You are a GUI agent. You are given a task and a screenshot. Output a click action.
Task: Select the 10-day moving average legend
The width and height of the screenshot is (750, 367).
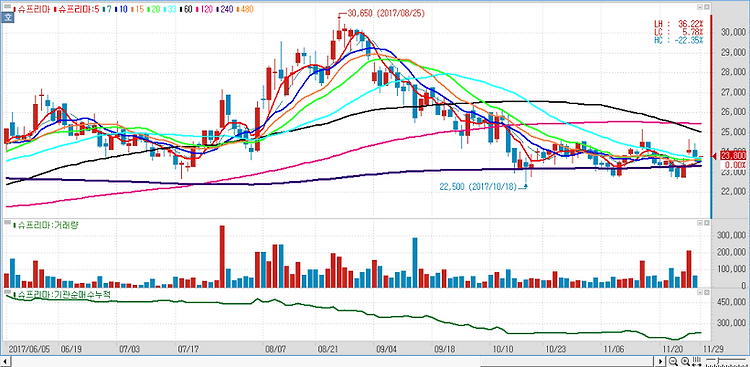(121, 9)
